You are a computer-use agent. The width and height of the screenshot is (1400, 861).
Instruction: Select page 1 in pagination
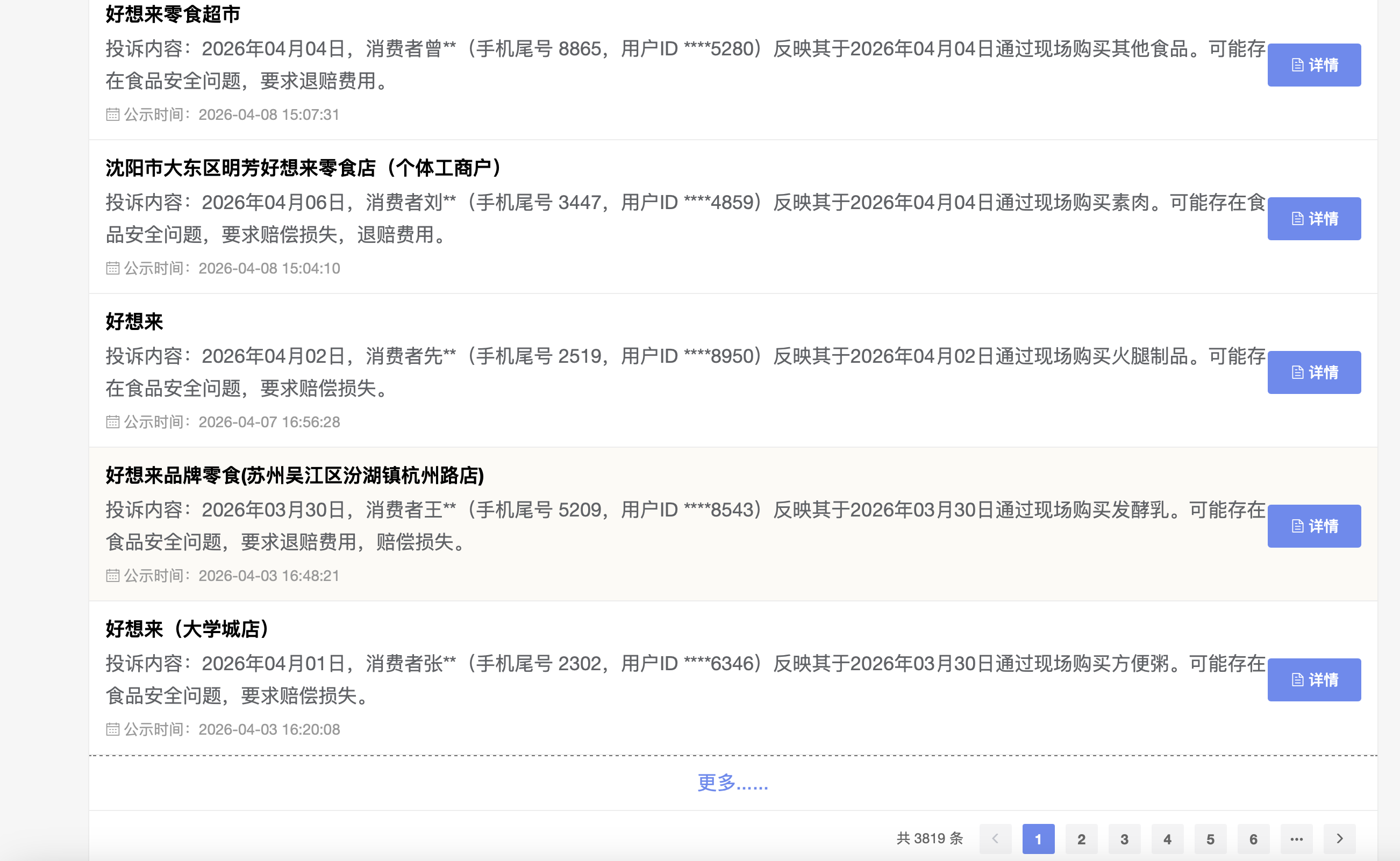(1038, 839)
